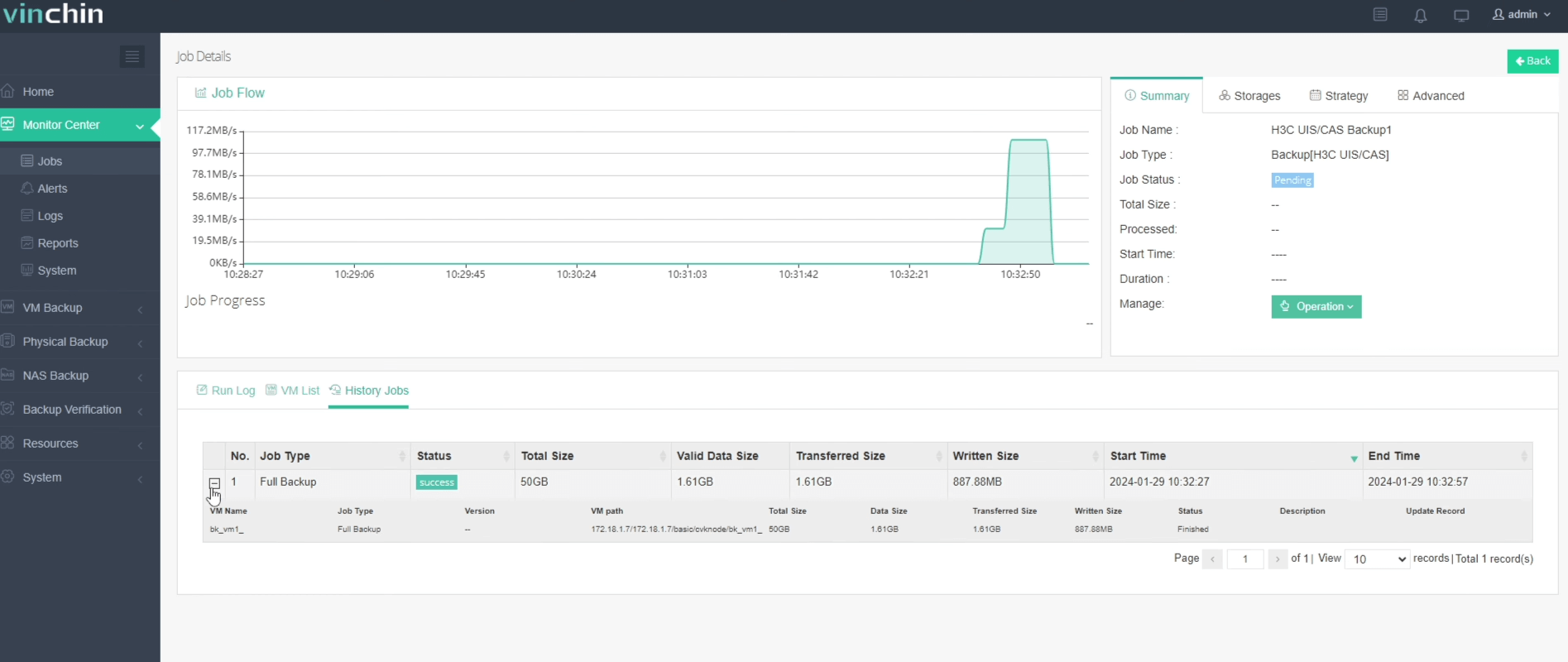Expand the Backup Verification menu

[79, 410]
